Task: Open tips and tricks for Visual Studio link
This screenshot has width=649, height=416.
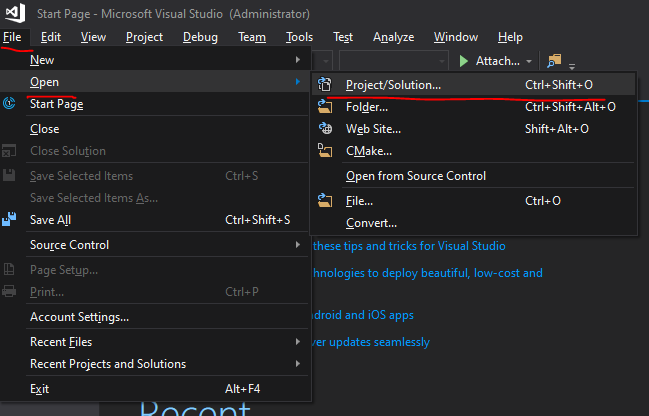Action: (x=409, y=246)
